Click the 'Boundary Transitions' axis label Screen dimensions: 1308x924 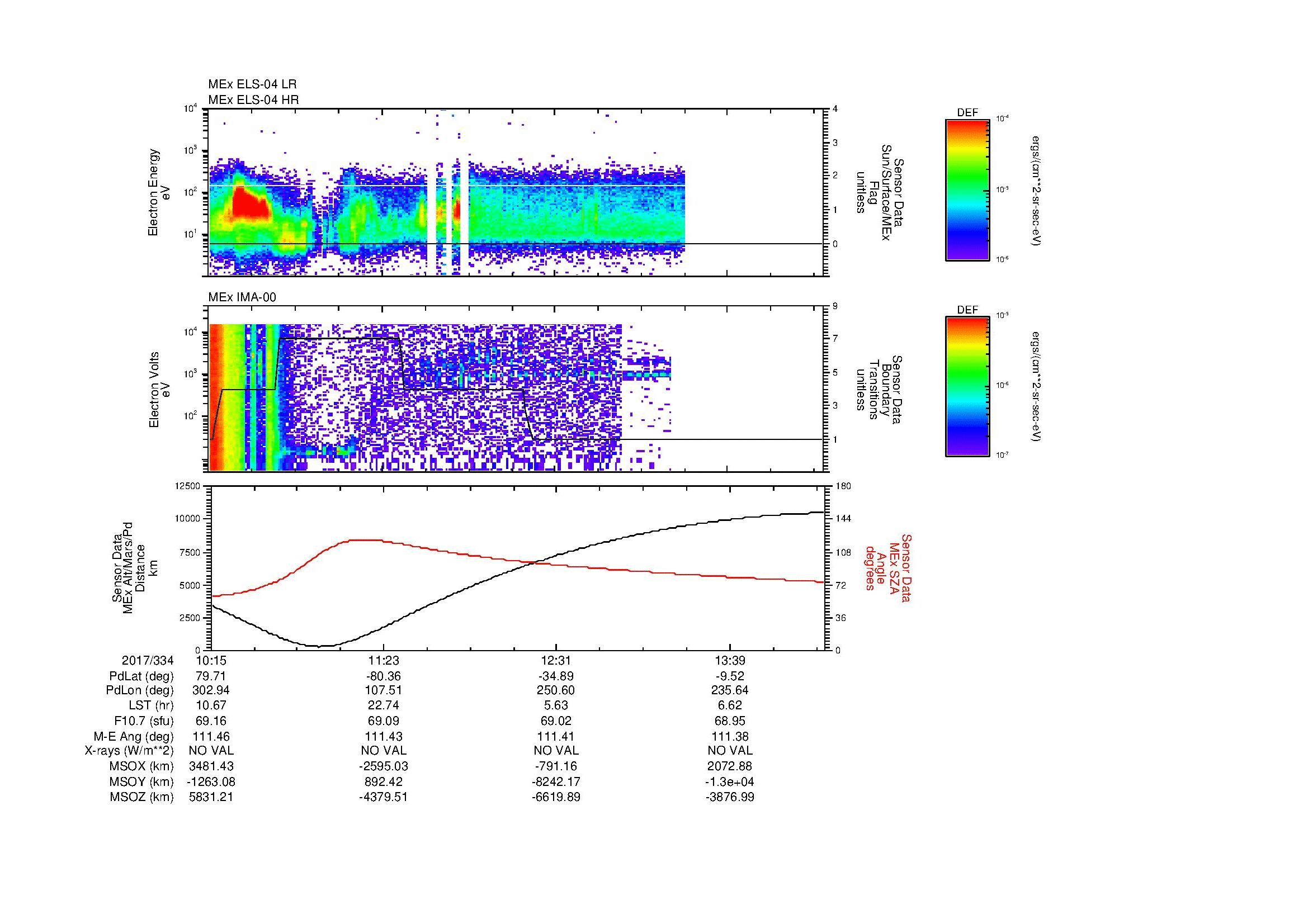click(x=880, y=390)
